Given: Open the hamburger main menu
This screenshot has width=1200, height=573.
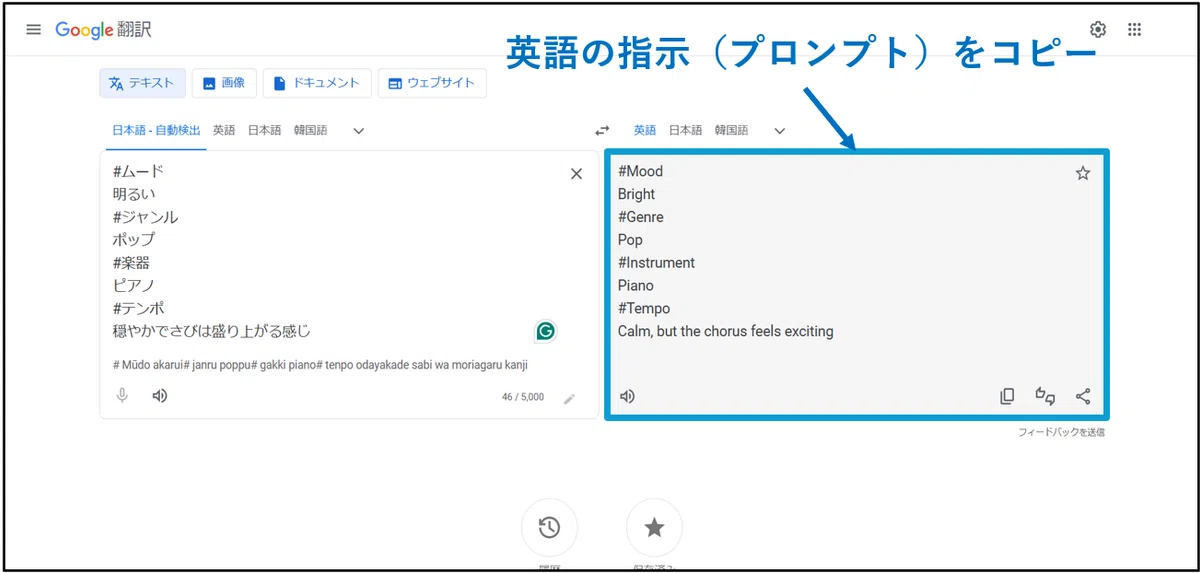Looking at the screenshot, I should [33, 29].
